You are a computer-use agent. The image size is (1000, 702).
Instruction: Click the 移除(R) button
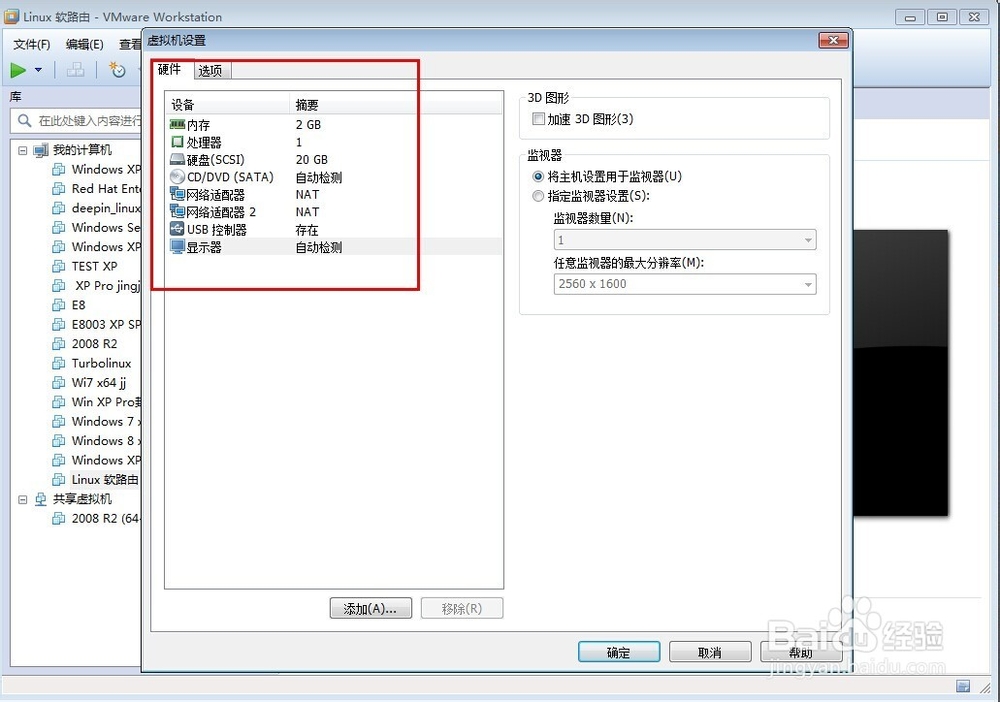pos(462,608)
